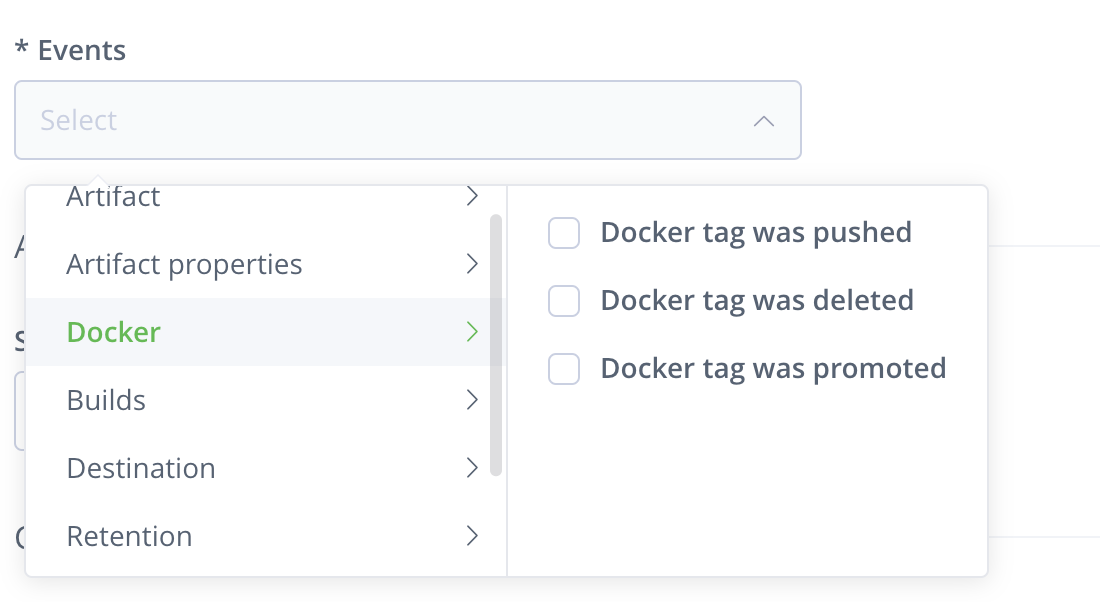Click the chevron arrow next to Artifact
1100x602 pixels.
472,196
